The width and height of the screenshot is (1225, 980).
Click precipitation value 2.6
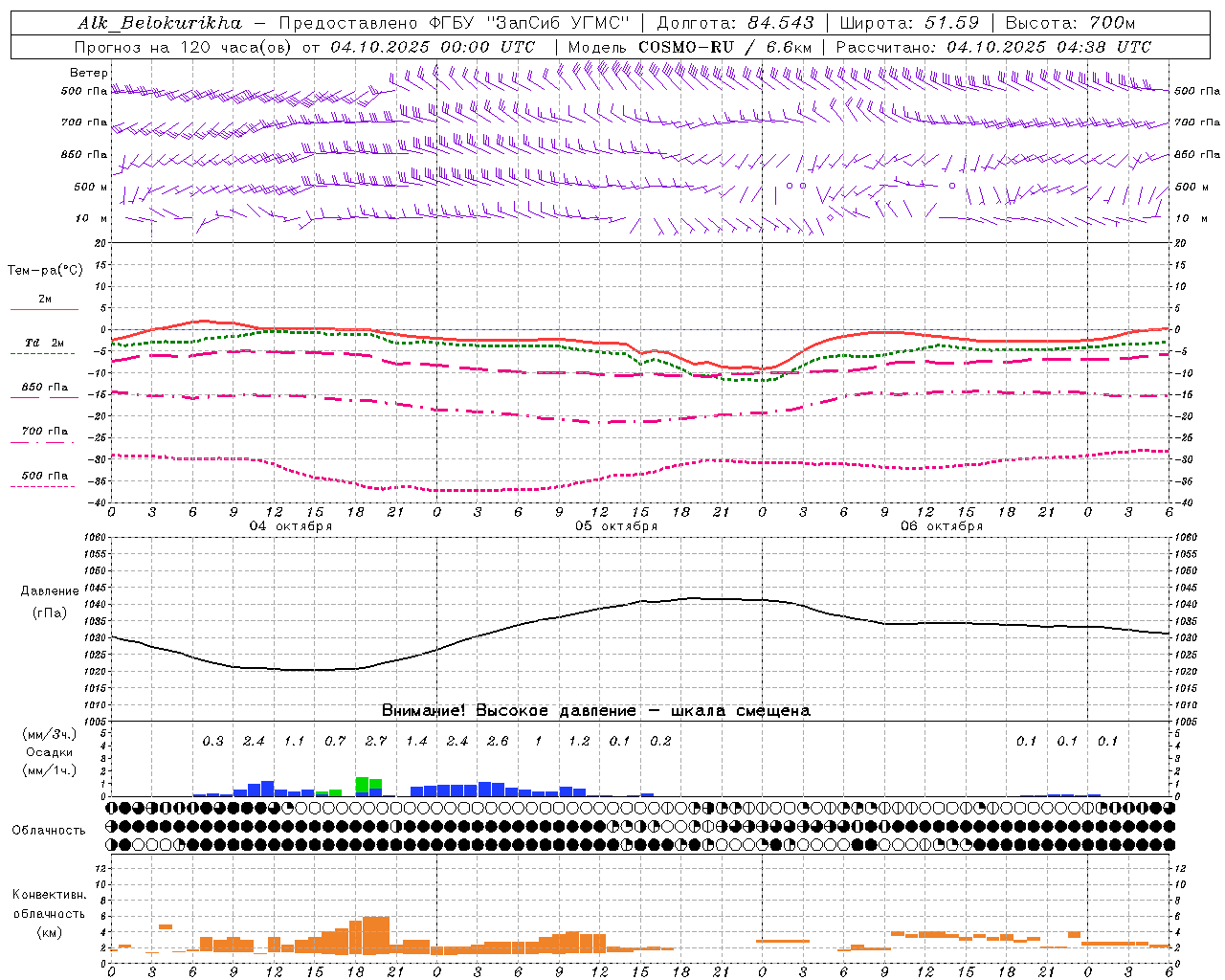(498, 742)
